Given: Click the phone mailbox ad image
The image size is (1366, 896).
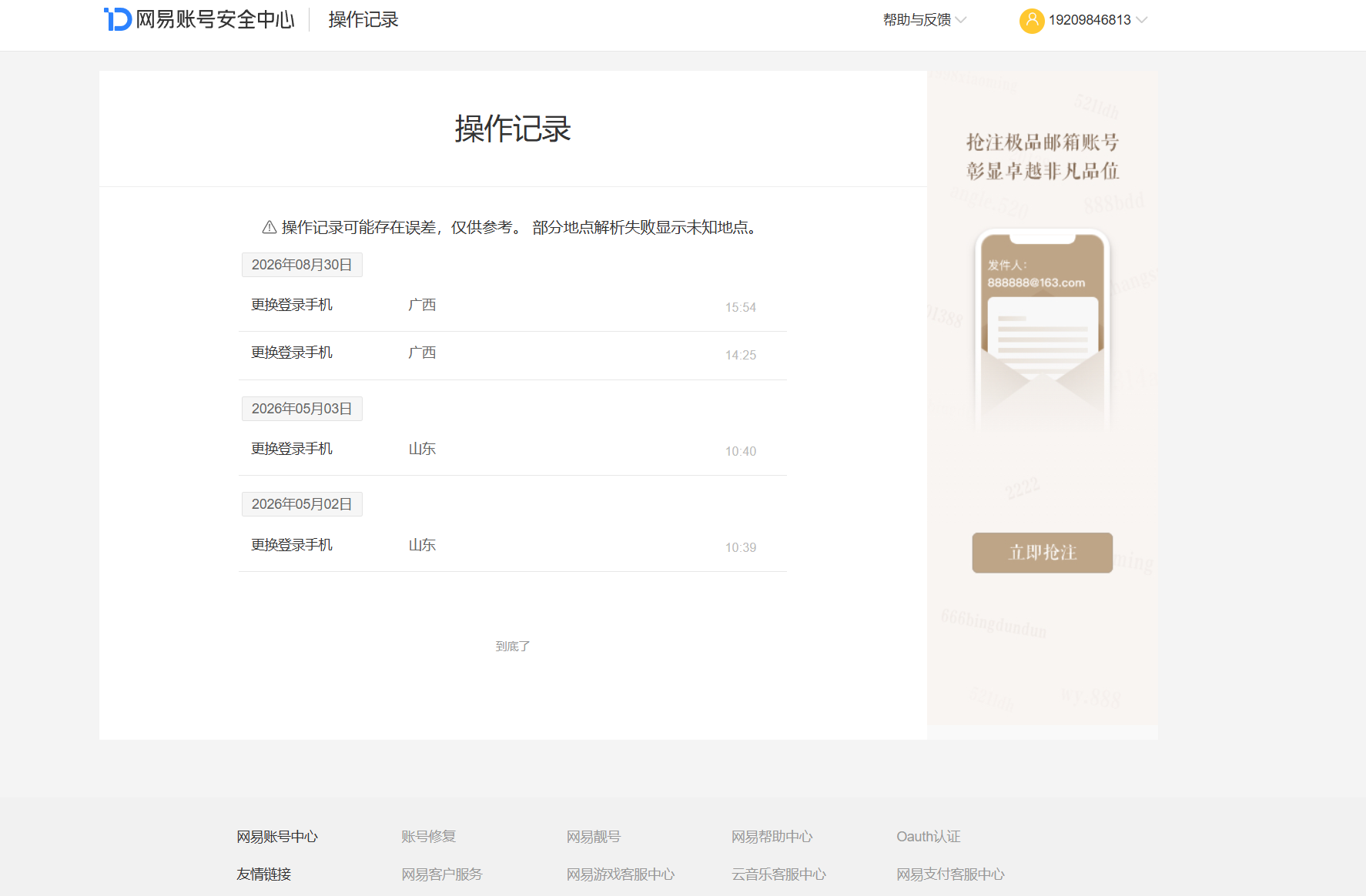Looking at the screenshot, I should [1043, 329].
